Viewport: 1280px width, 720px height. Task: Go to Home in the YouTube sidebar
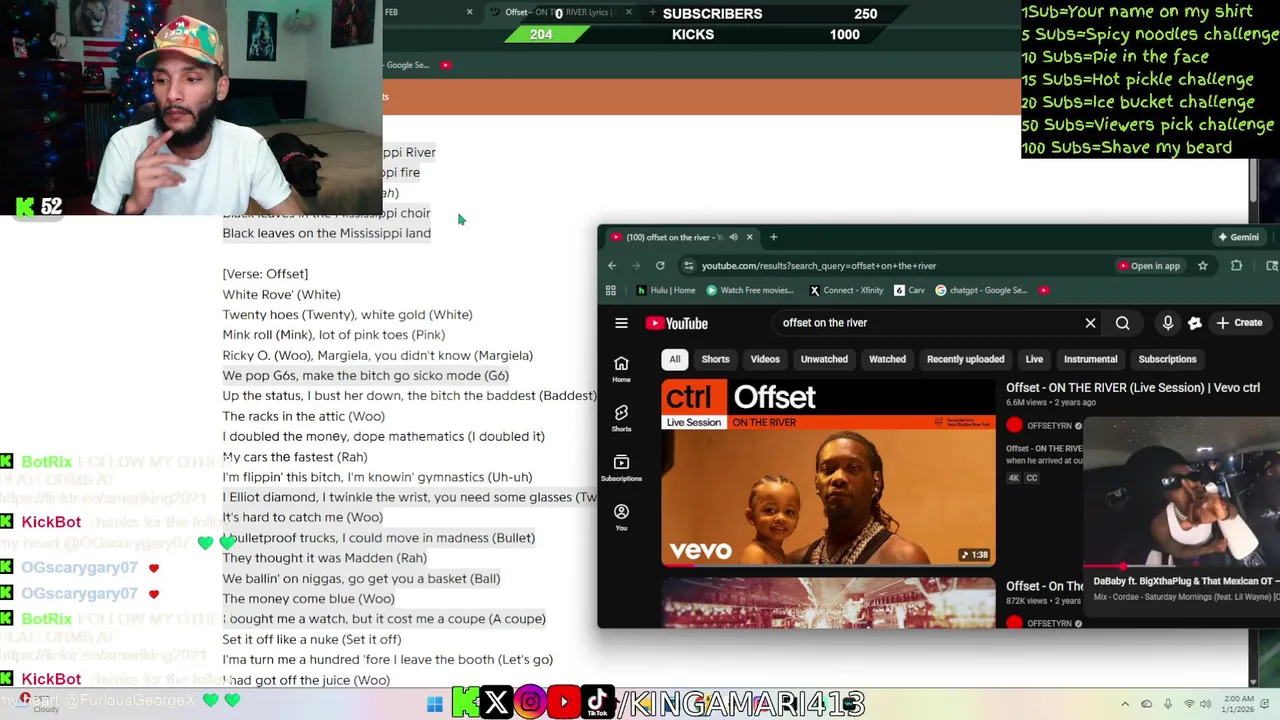[x=621, y=369]
